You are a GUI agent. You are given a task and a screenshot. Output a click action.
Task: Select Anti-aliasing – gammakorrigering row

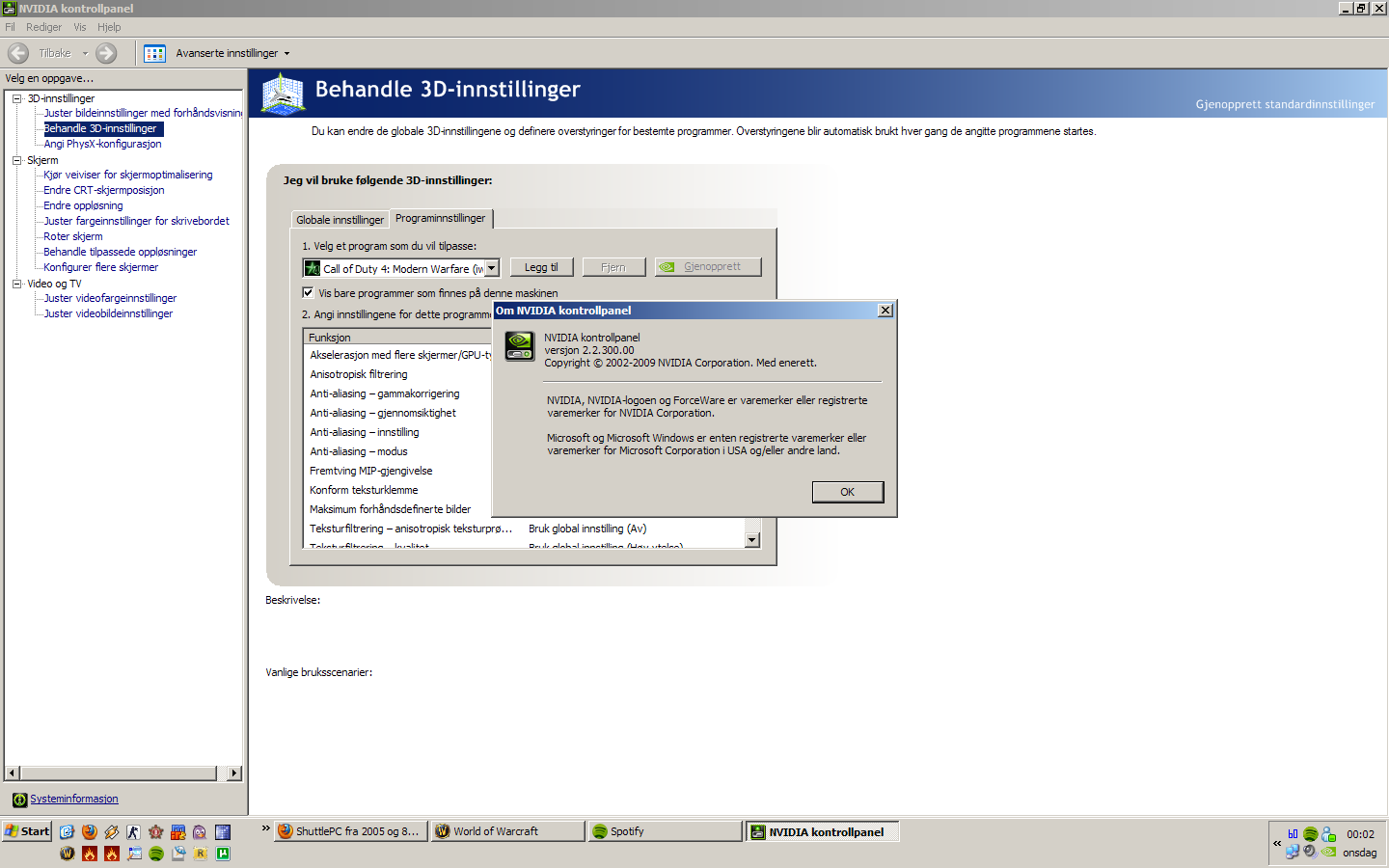(399, 393)
